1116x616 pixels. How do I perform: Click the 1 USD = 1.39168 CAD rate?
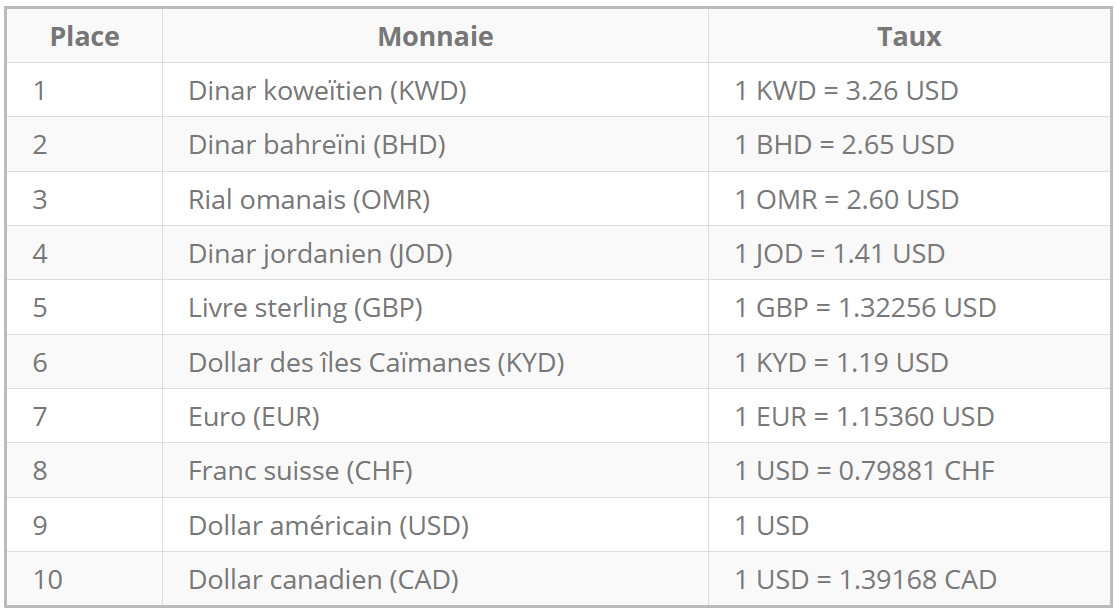[865, 579]
